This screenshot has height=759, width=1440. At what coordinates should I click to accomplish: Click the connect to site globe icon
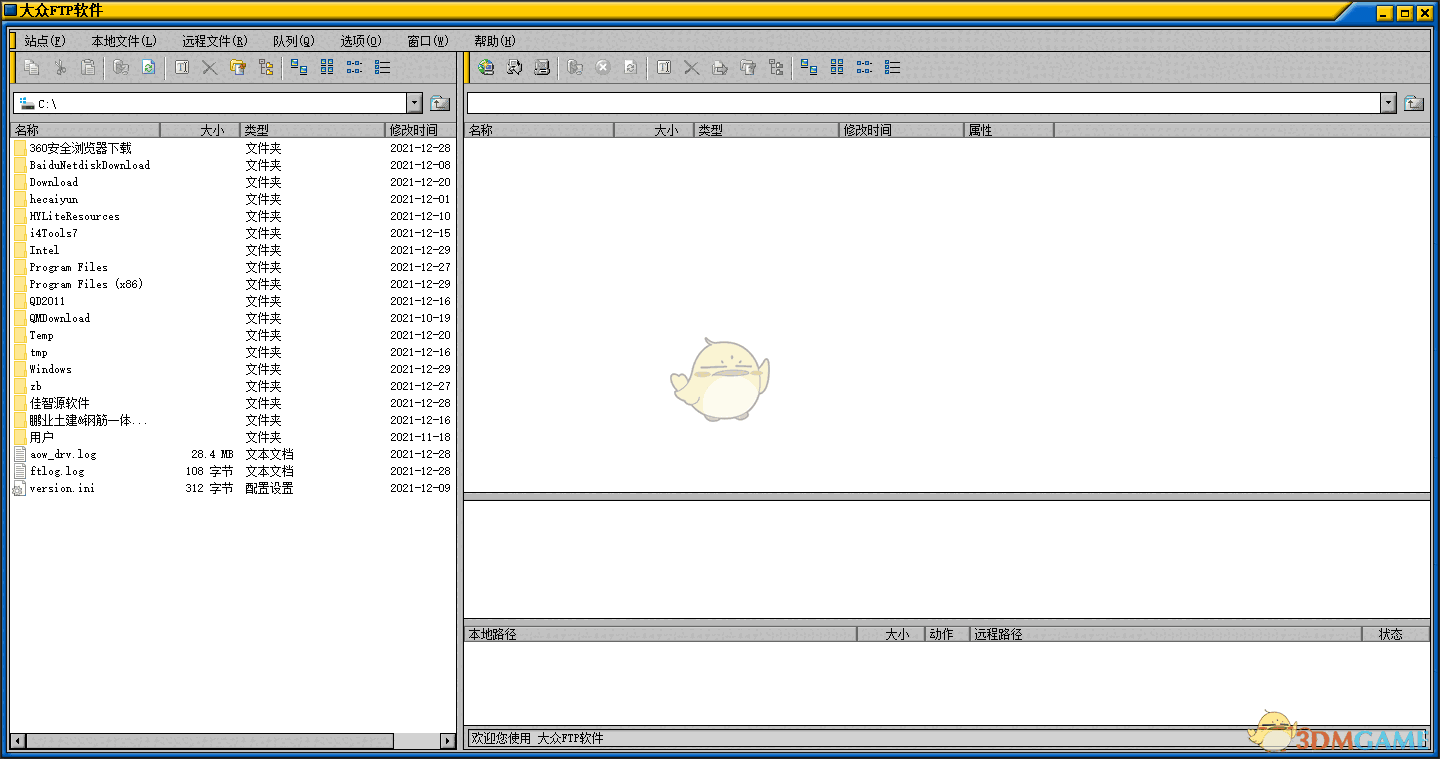tap(486, 67)
